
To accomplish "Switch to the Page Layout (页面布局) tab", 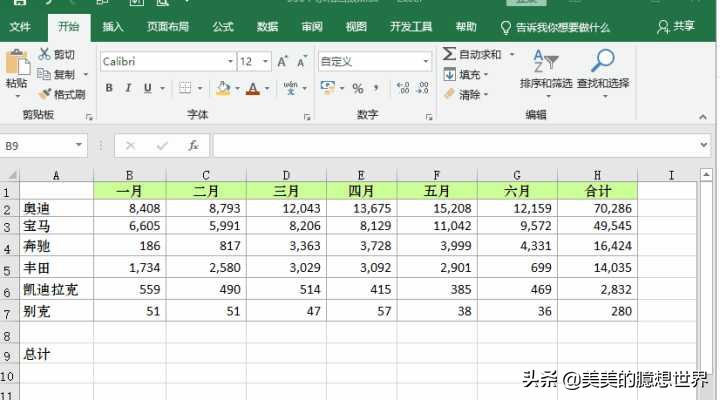I will pos(168,27).
